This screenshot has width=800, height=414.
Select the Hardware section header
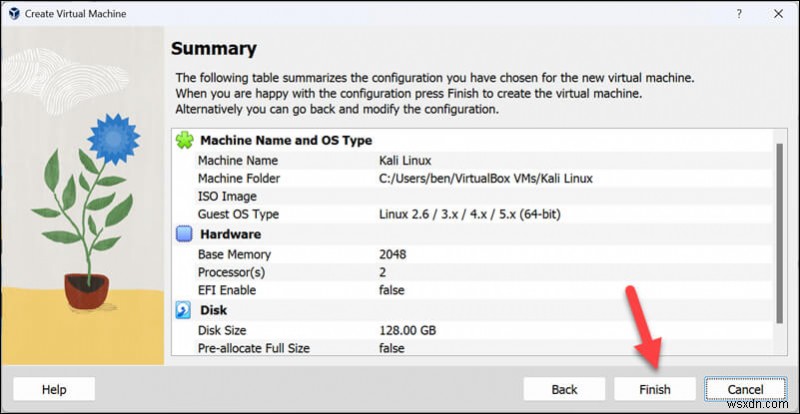(x=231, y=234)
